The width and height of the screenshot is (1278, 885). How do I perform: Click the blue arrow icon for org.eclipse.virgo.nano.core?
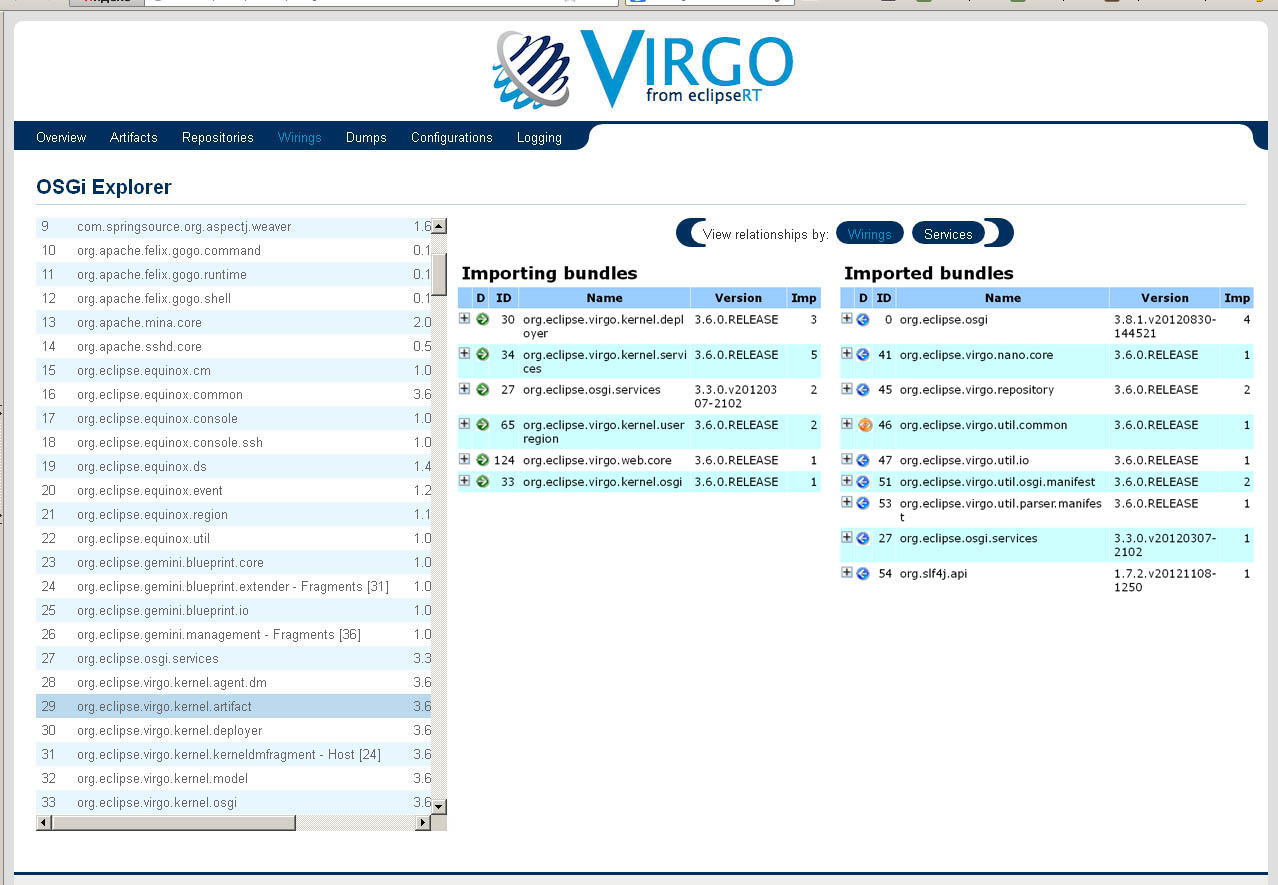863,354
